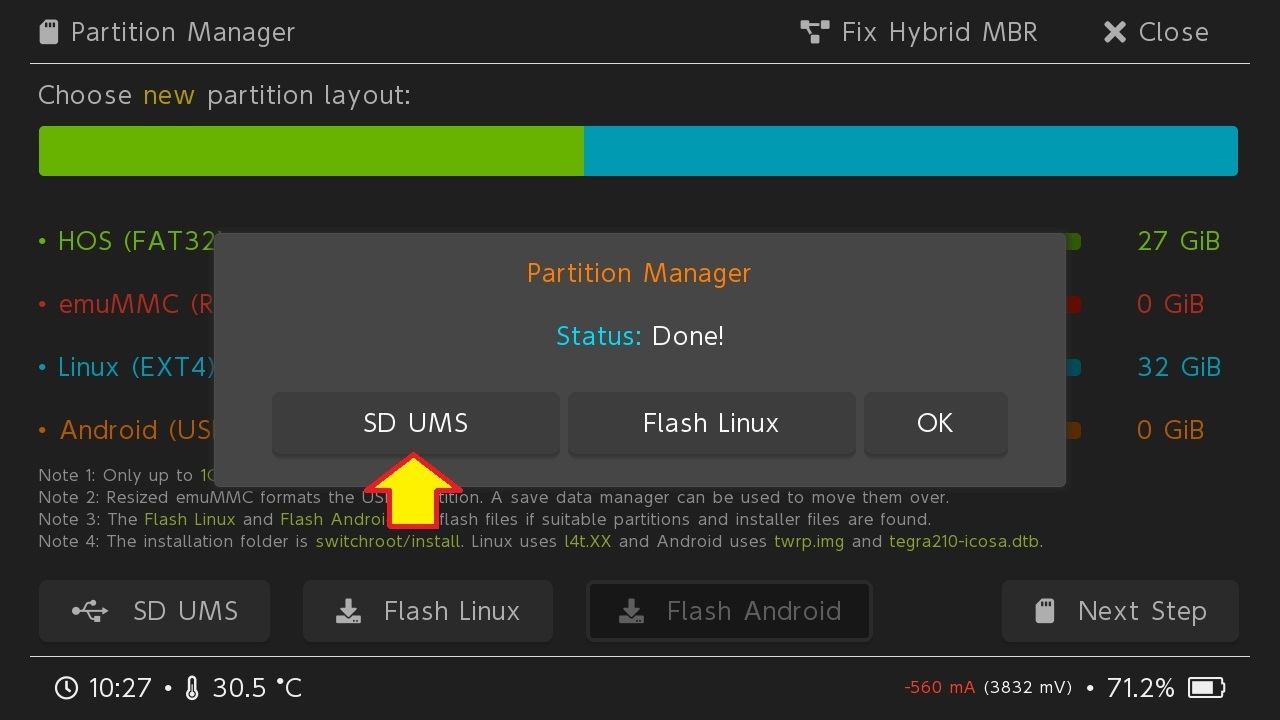Screen dimensions: 1280x720
Task: Click the Android orange slider knob
Action: [1073, 431]
